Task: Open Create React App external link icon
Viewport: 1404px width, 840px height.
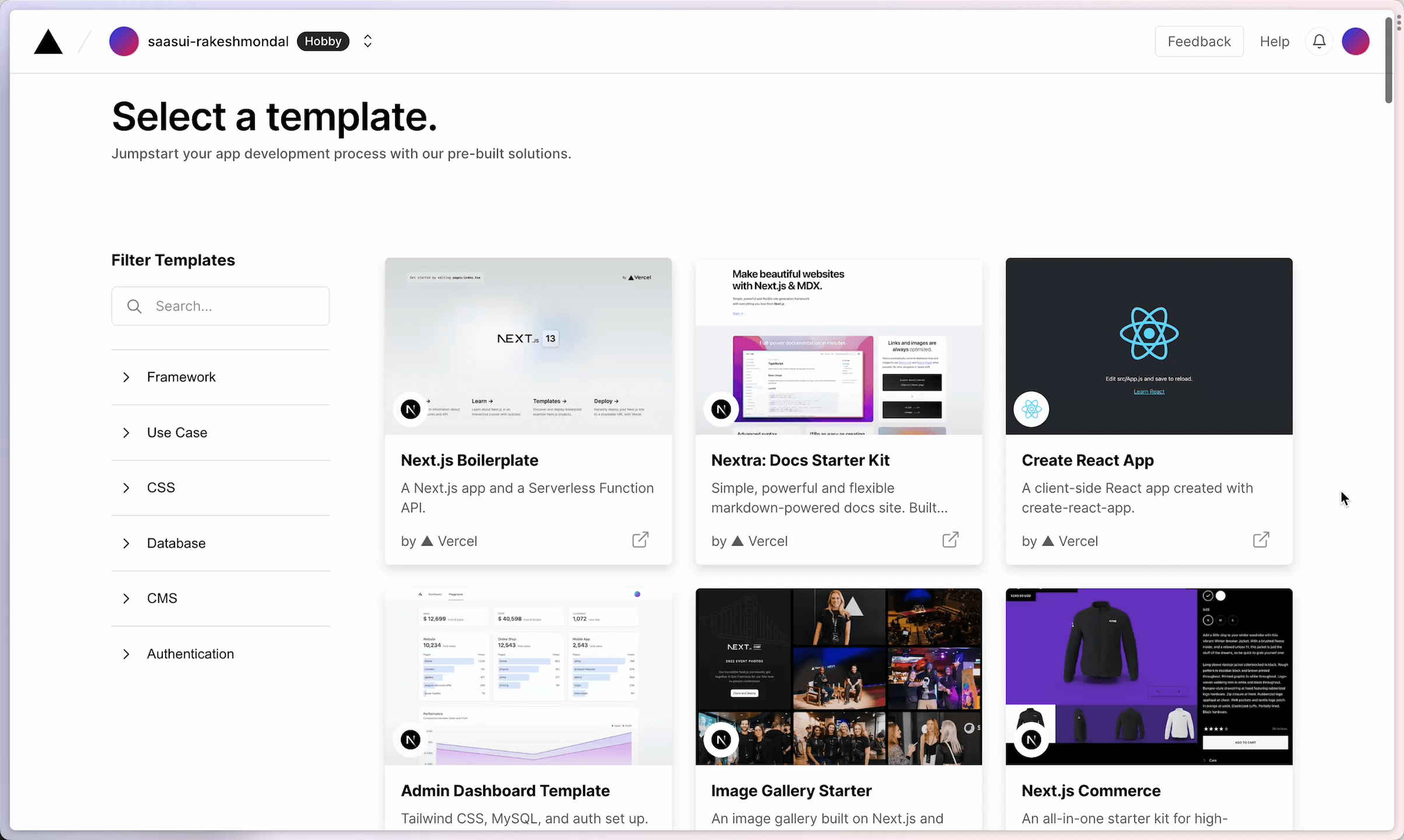Action: (1260, 540)
